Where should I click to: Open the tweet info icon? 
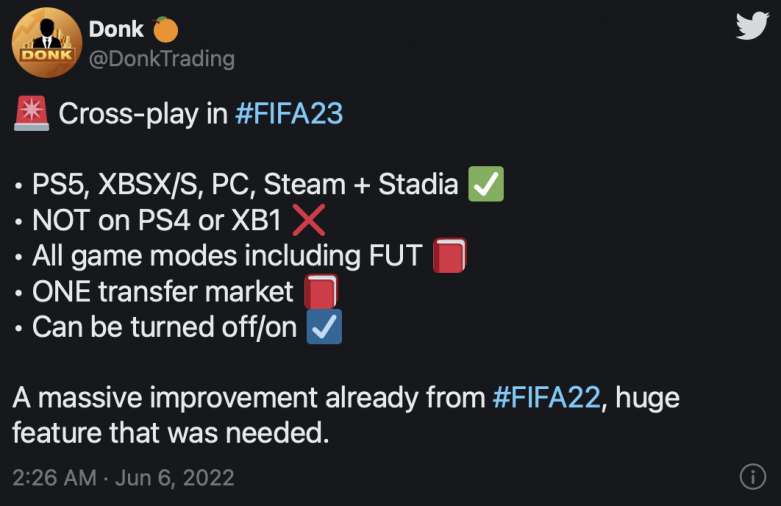coord(751,476)
